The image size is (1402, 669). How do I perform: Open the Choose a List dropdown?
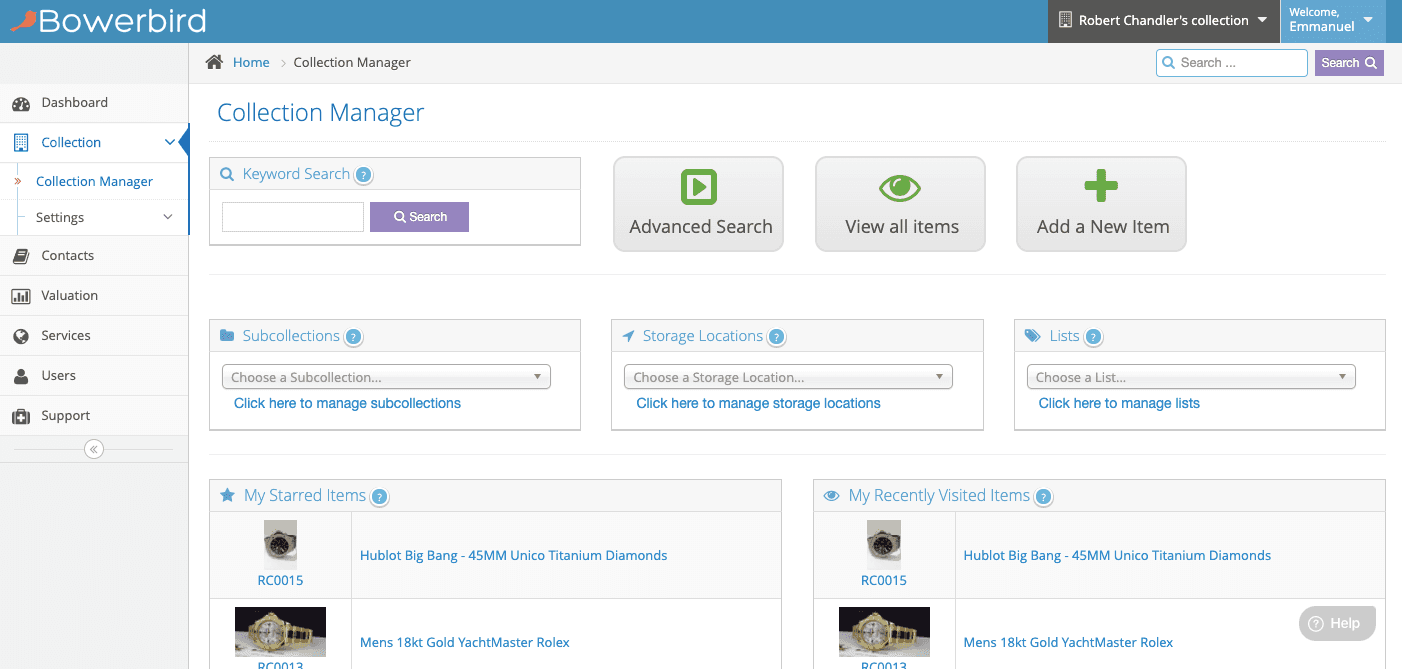pyautogui.click(x=1190, y=377)
